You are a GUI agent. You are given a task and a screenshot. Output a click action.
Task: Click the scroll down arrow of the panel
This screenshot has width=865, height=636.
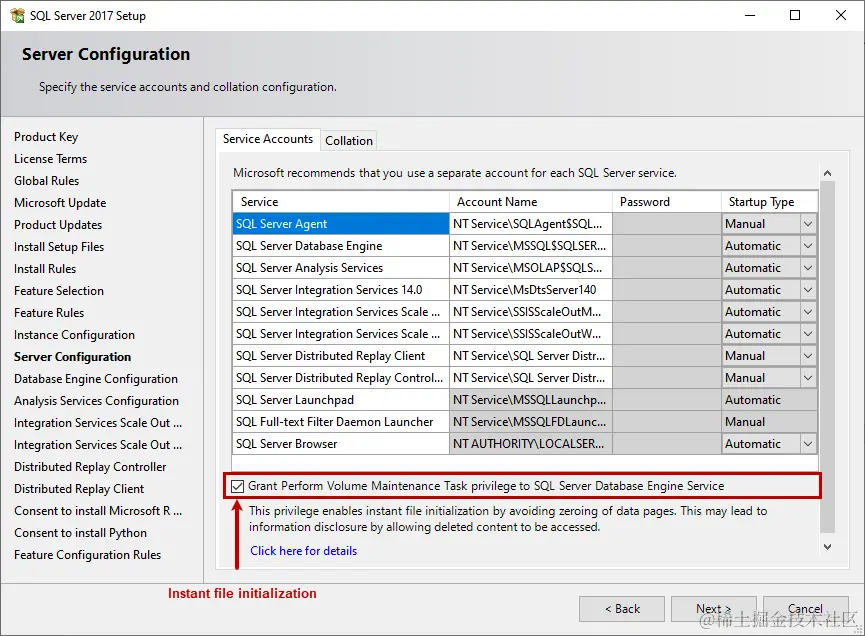pos(827,547)
